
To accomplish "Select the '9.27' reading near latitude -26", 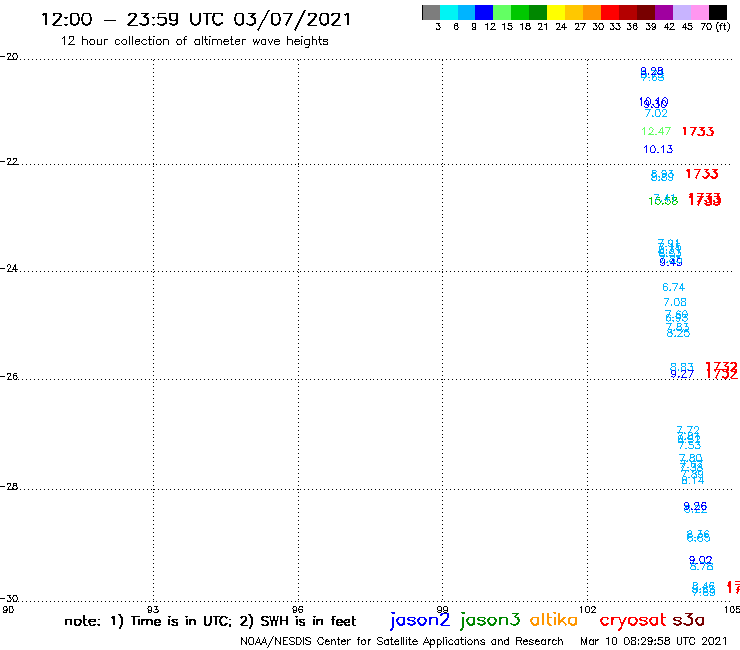I will point(682,375).
